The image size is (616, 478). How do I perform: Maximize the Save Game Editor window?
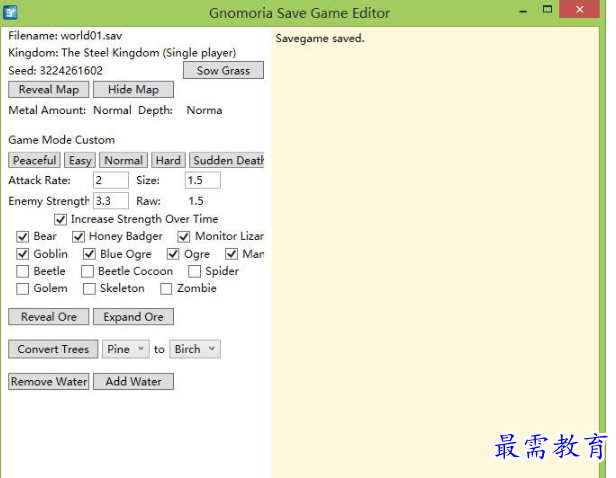click(547, 9)
